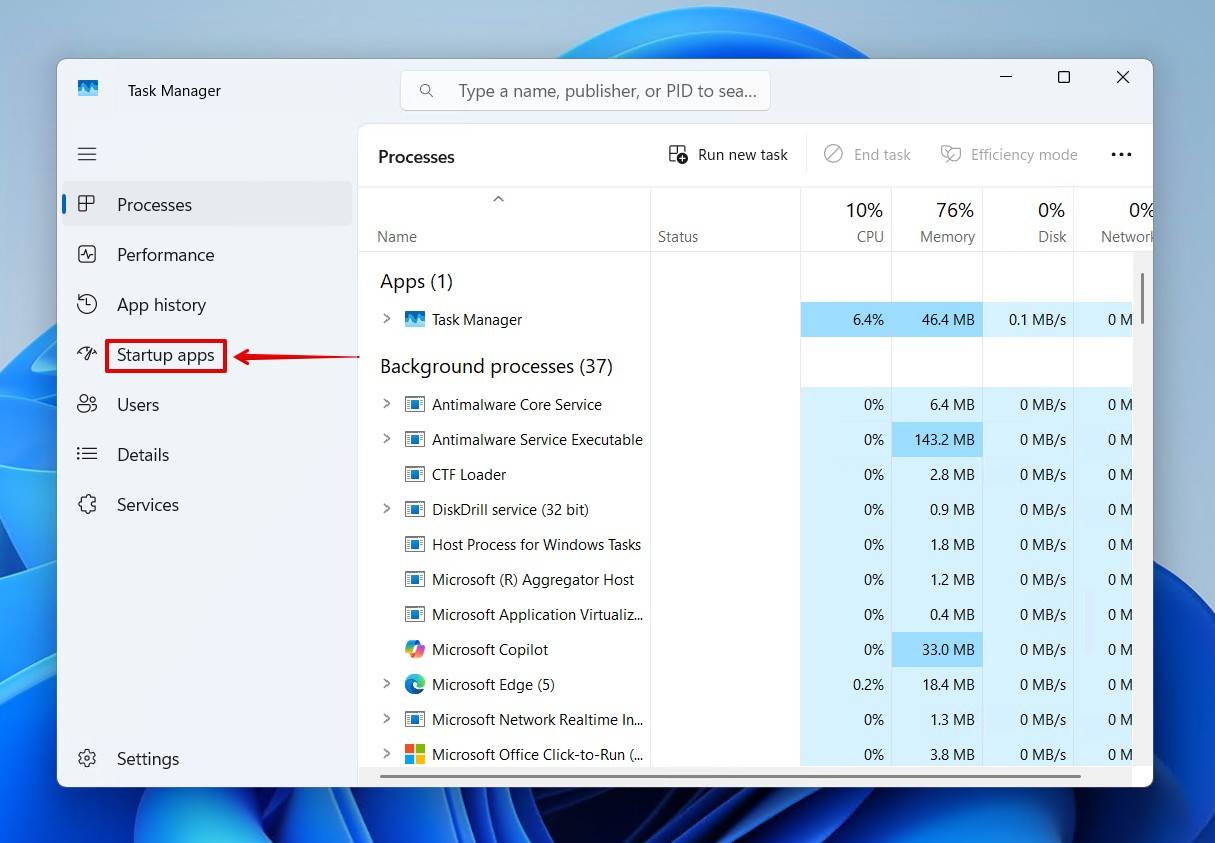Click the Antimalware Core Service icon
Screen dimensions: 1215x843
click(x=415, y=404)
